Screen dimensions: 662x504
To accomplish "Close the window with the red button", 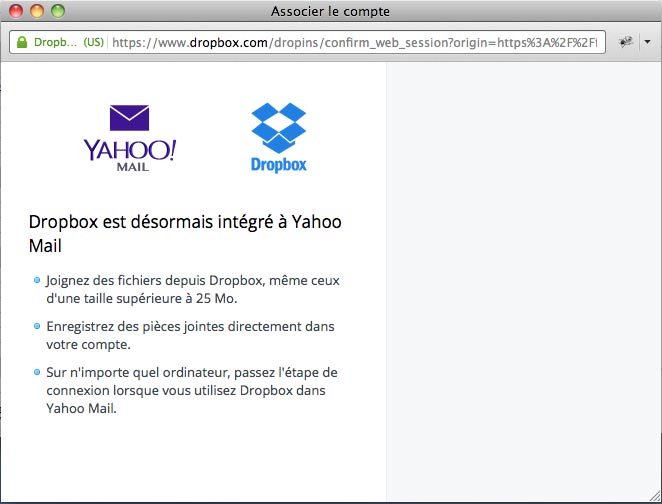I will coord(16,11).
